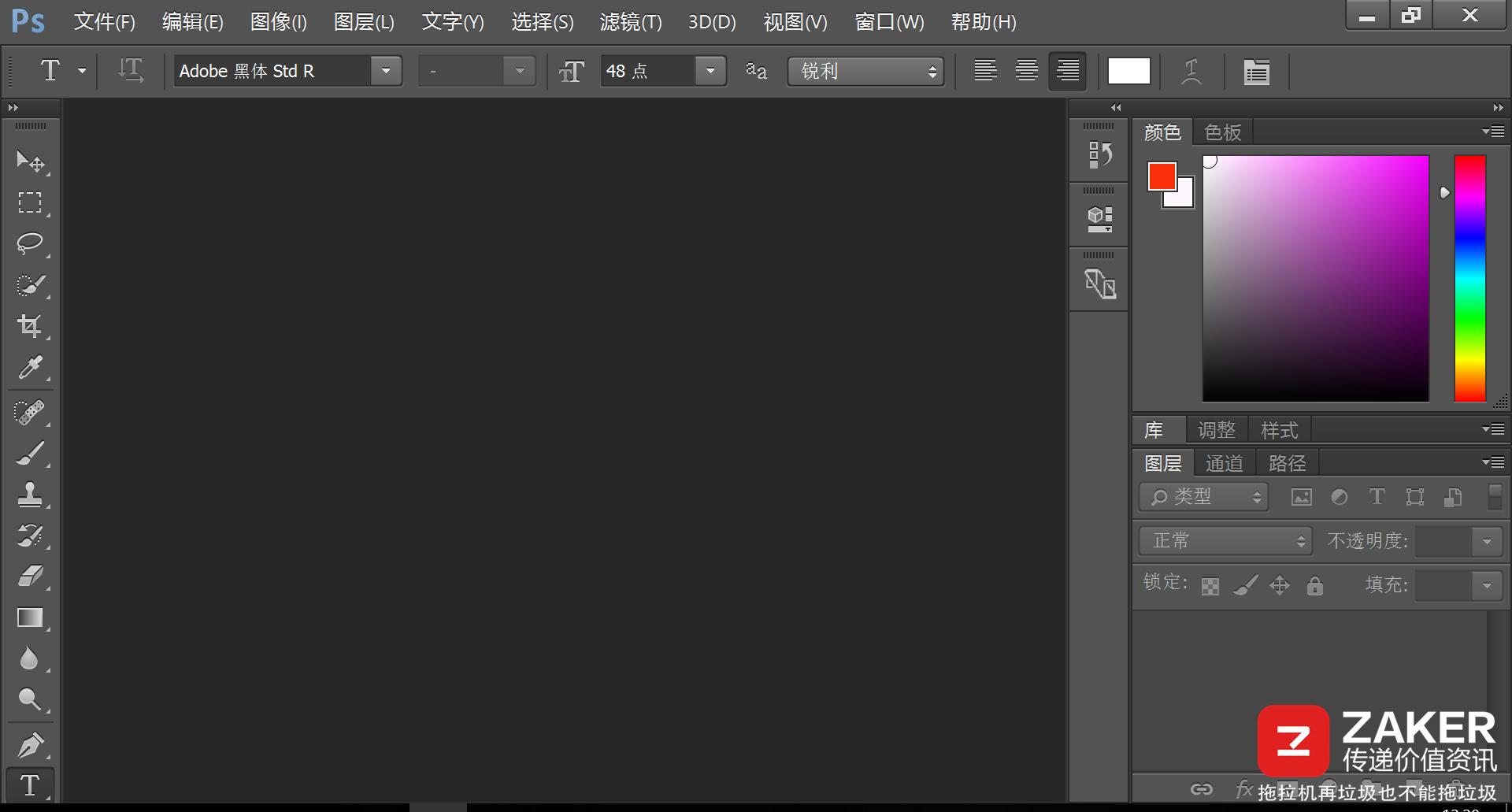This screenshot has height=812, width=1512.
Task: Open layer filter type dropdown 类型
Action: coord(1203,497)
